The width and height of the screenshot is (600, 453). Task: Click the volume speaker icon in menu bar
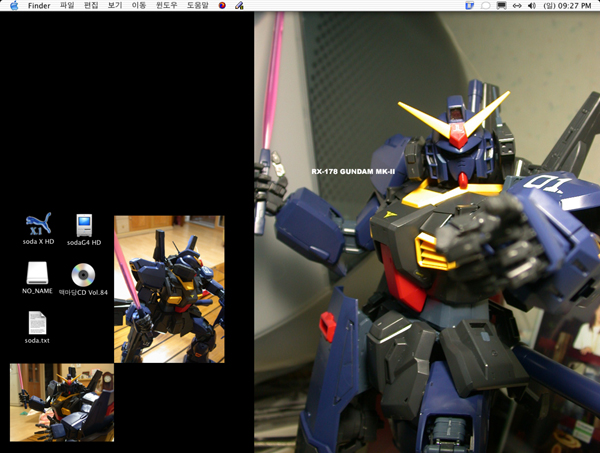coord(533,6)
